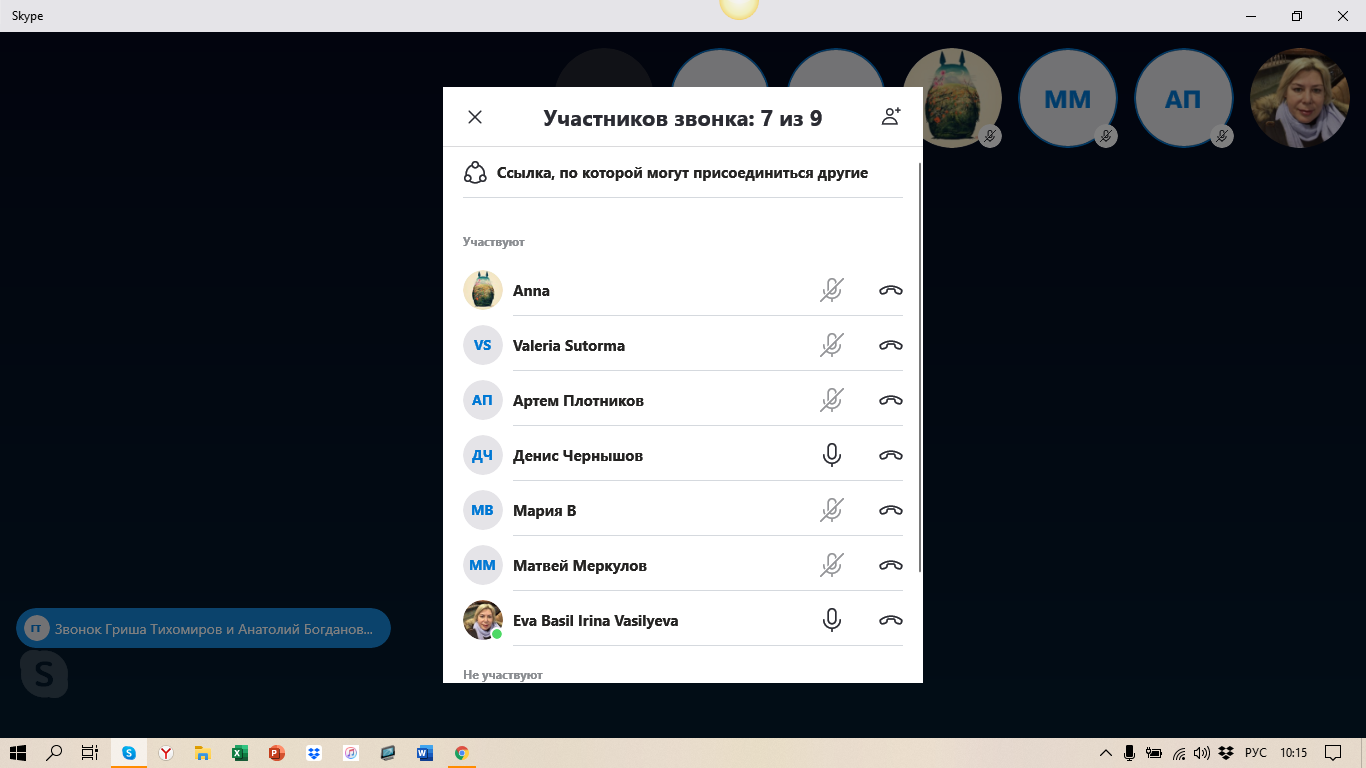Screen dimensions: 1366x768
Task: Toggle Valeria Sutorma's muted microphone
Action: tap(831, 346)
